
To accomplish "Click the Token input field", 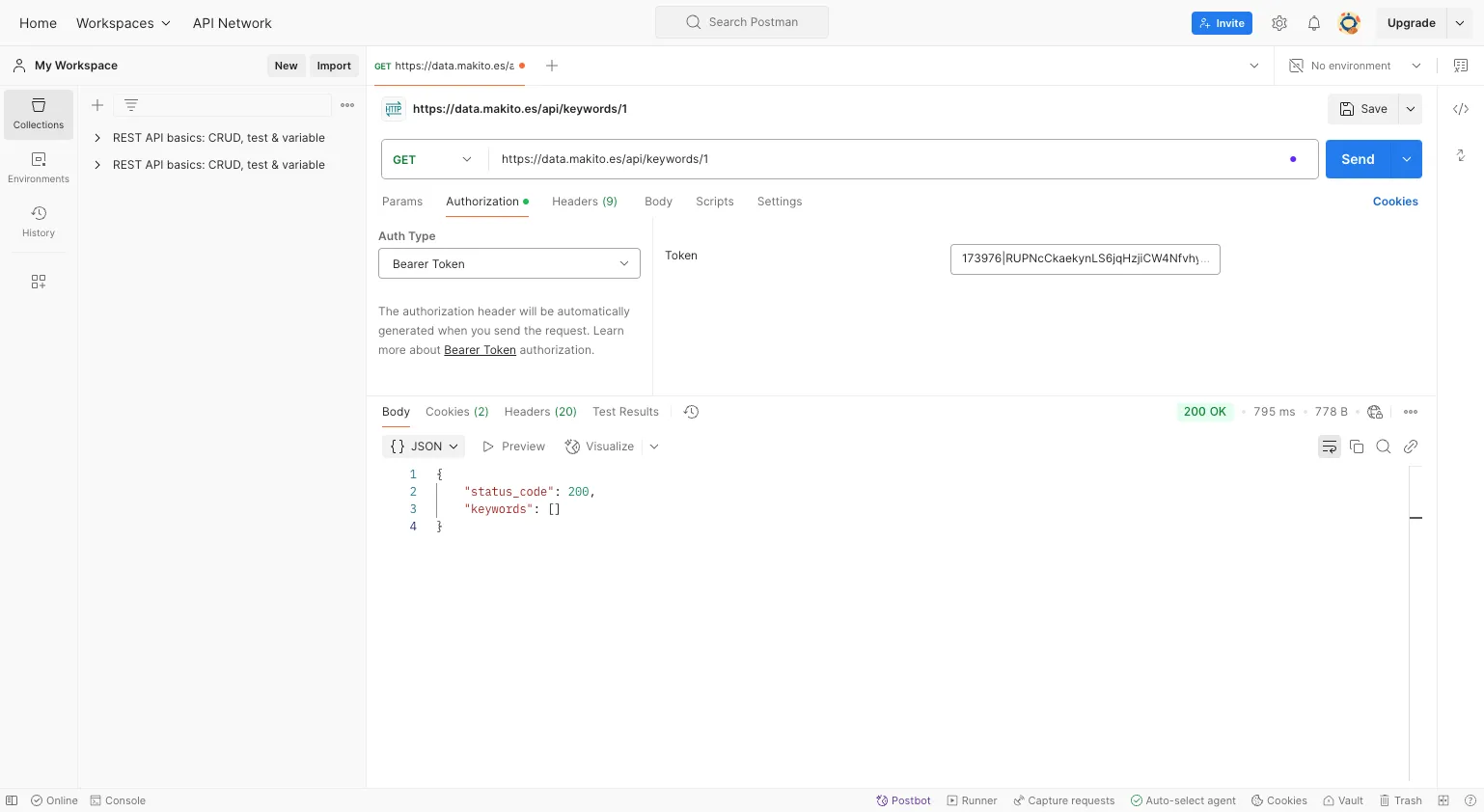I will coord(1085,258).
